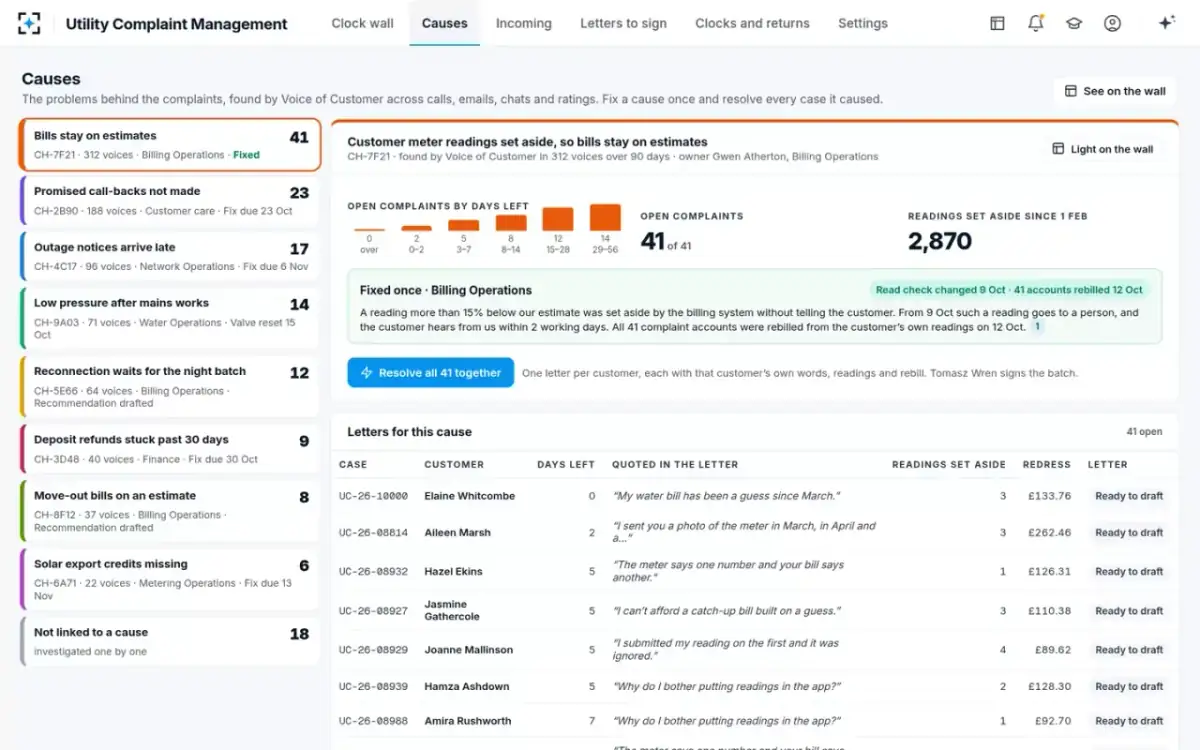
Task: Open the Not linked to a cause card
Action: click(x=170, y=641)
